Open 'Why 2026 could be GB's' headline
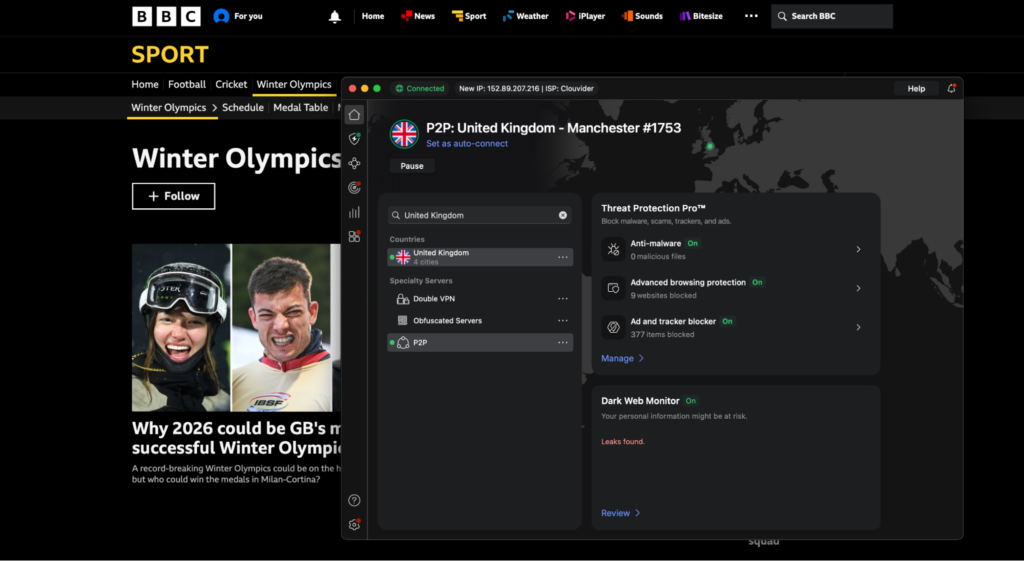Viewport: 1024px width, 561px height. (x=236, y=438)
